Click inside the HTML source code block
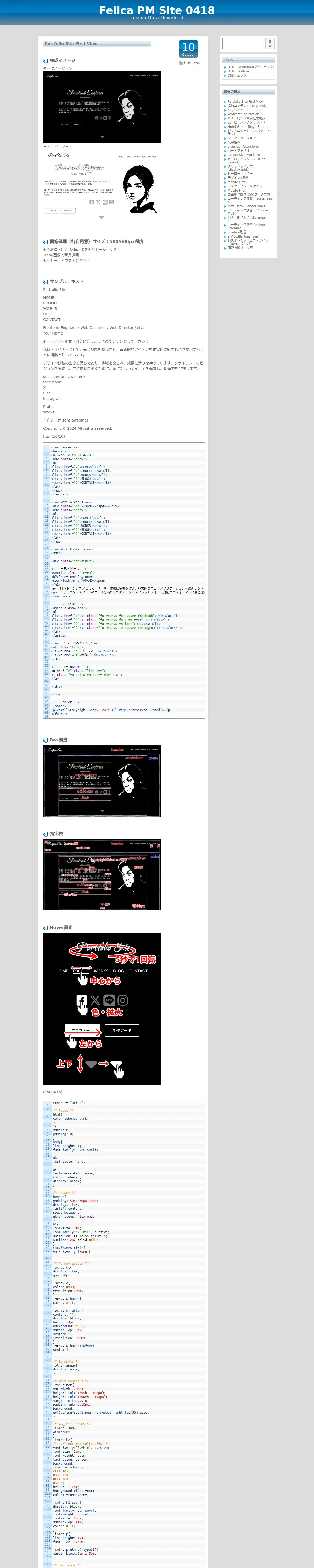Image resolution: width=314 pixels, height=1568 pixels. point(124,580)
